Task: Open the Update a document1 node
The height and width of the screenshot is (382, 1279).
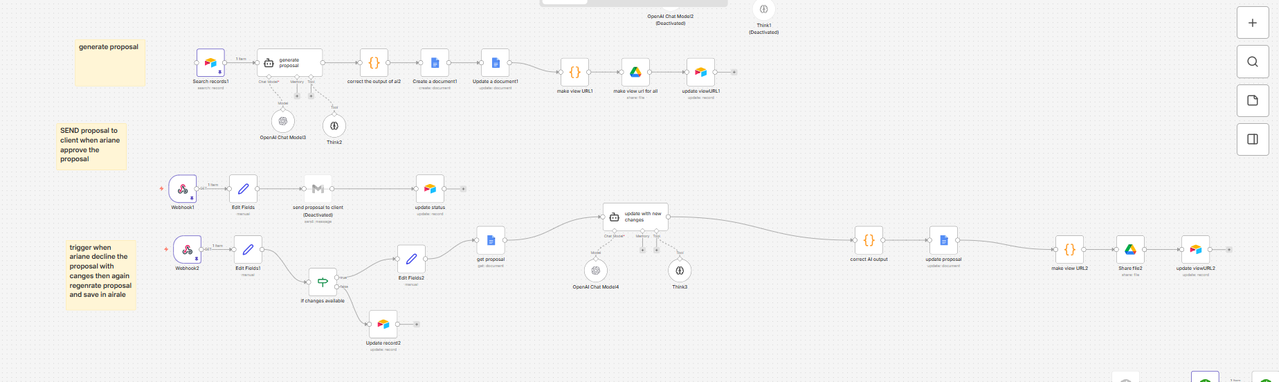Action: pos(495,63)
